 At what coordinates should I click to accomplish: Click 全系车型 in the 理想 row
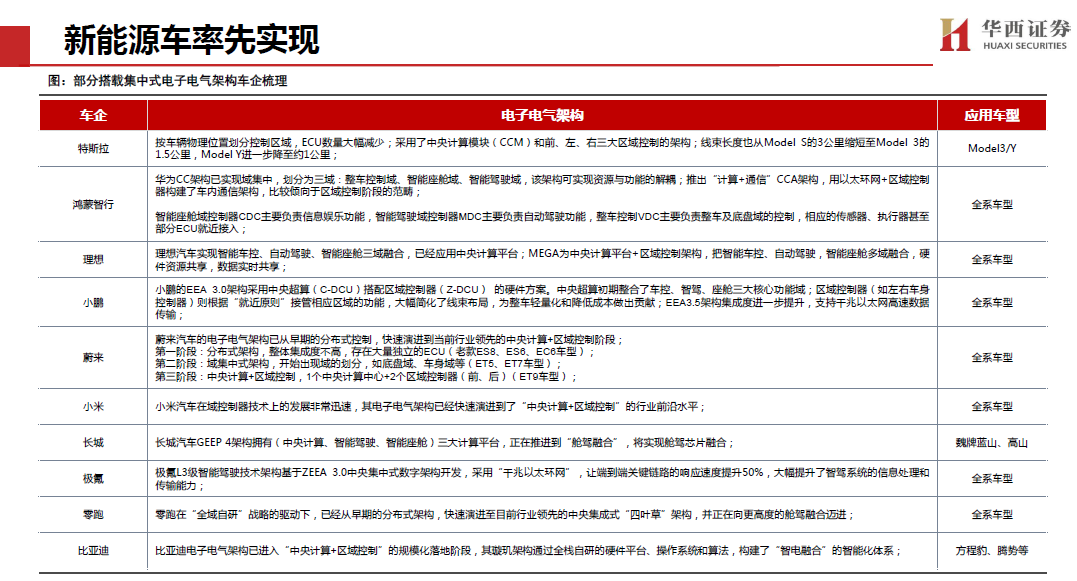[992, 260]
